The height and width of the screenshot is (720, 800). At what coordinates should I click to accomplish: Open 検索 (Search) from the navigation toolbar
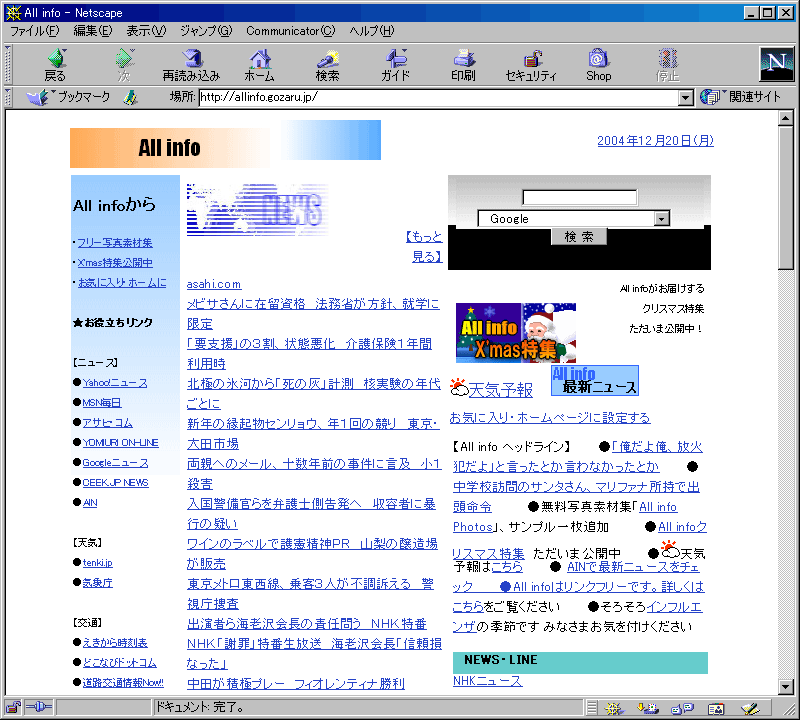[328, 65]
